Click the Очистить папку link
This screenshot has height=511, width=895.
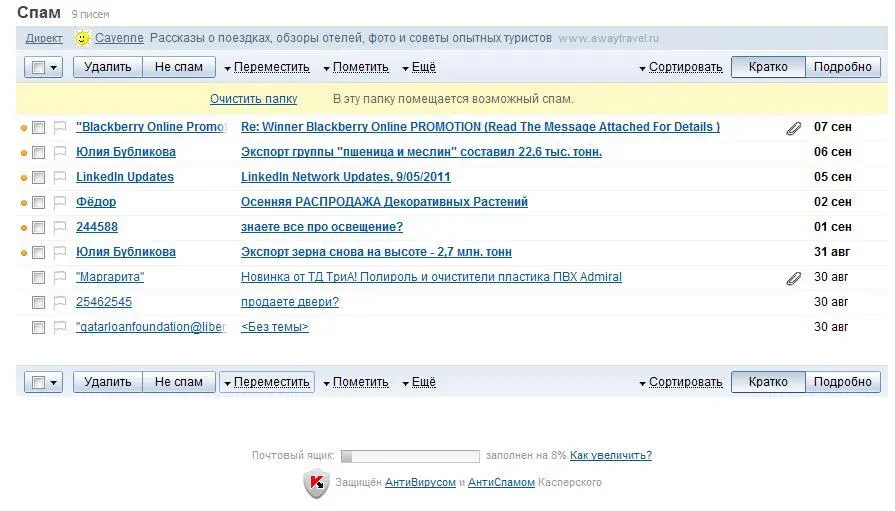[253, 99]
